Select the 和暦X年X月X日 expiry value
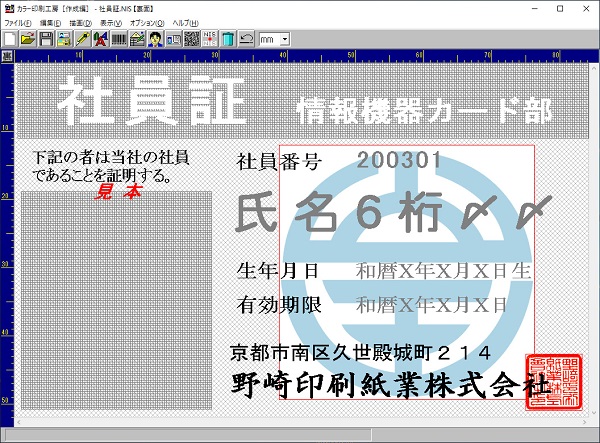Screen dimensions: 600x443 coord(431,305)
